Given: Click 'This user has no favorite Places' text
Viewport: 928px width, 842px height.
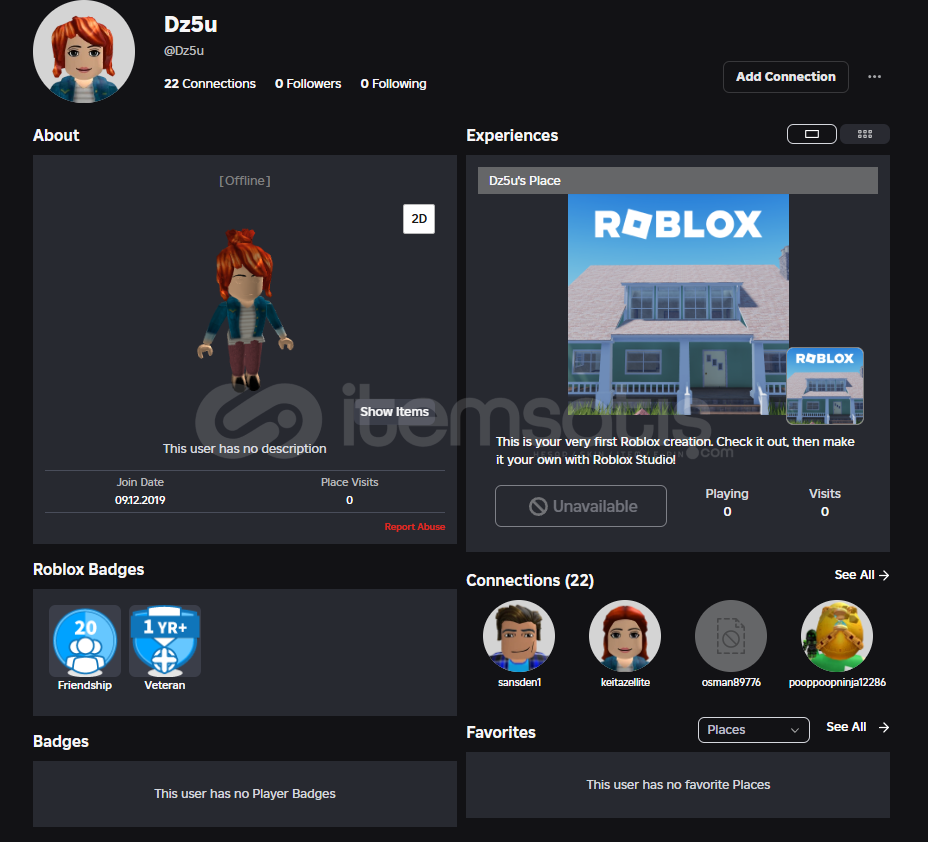Looking at the screenshot, I should pyautogui.click(x=678, y=785).
